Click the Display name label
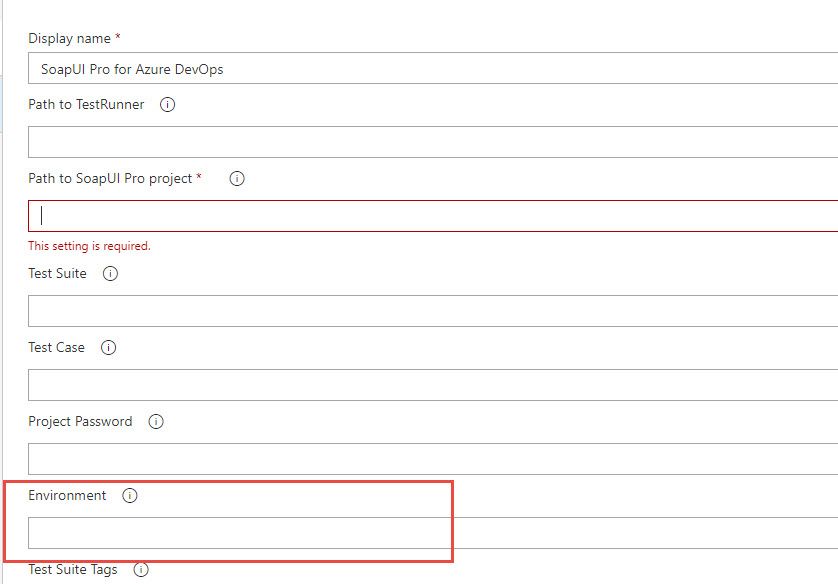838x584 pixels. 69,38
